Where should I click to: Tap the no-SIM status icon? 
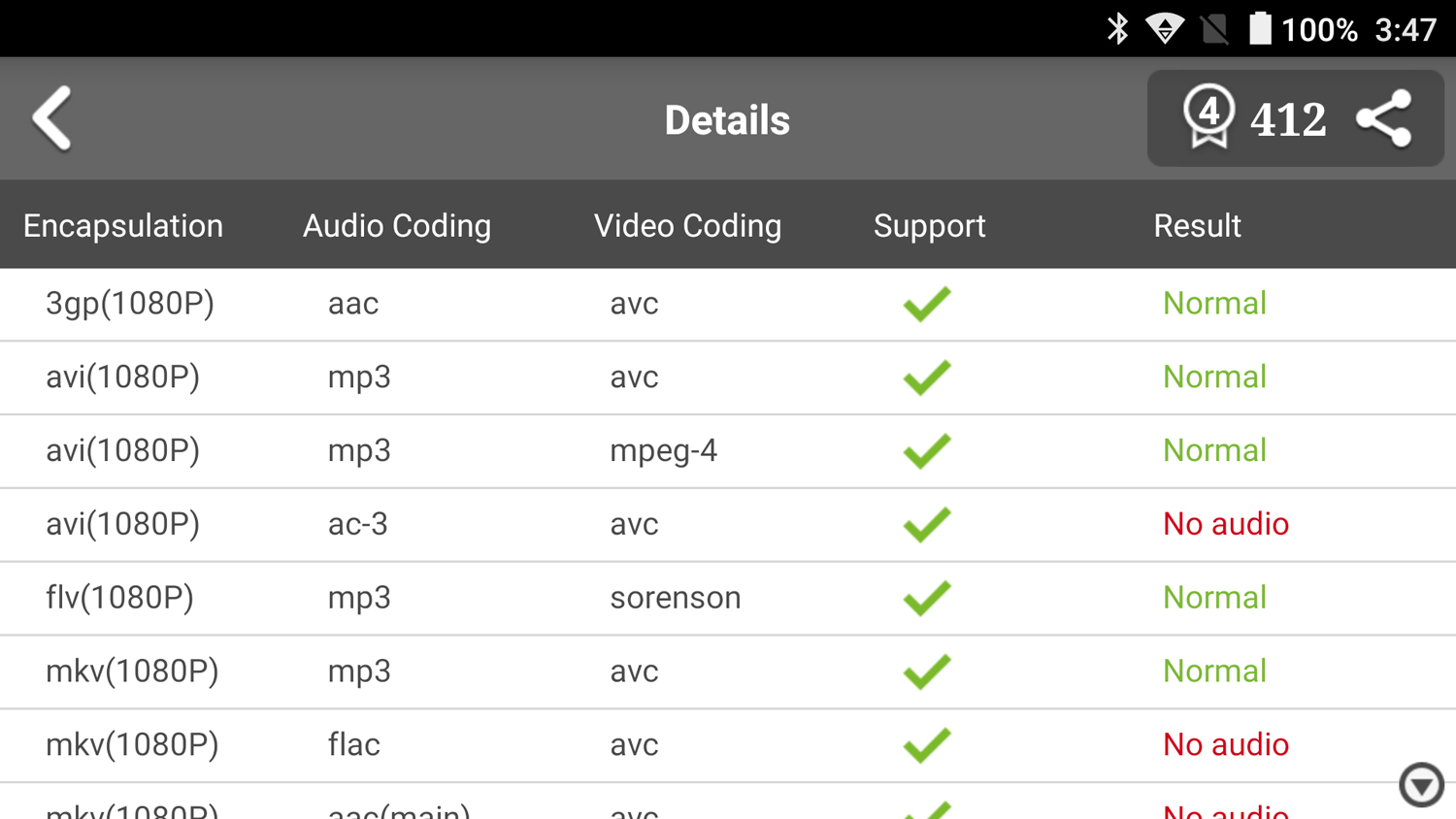point(1213,29)
